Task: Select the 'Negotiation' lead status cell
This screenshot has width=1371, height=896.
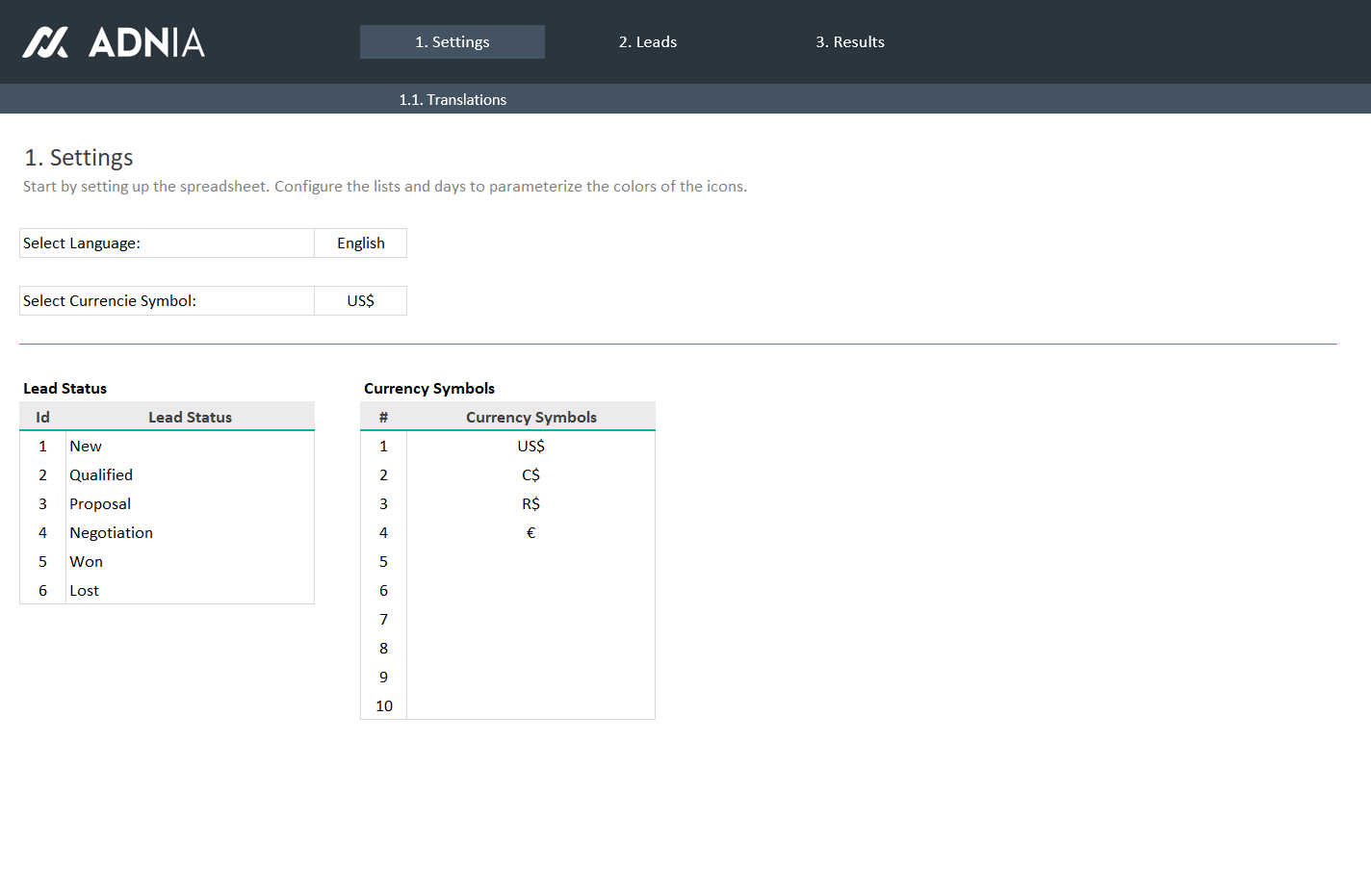Action: click(x=189, y=533)
